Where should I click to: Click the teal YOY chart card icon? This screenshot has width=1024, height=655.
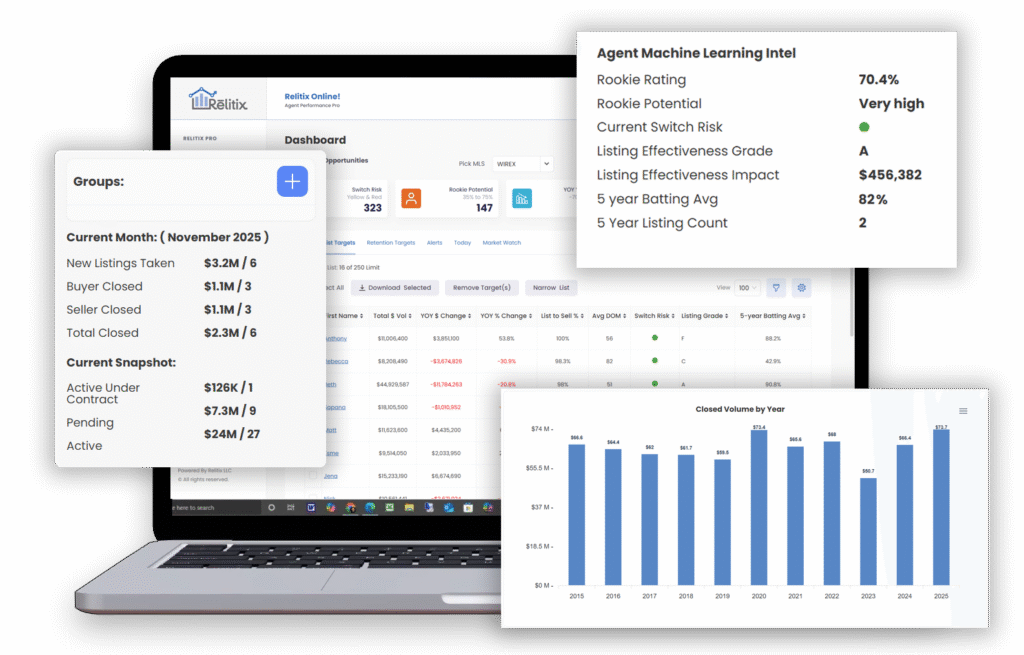click(521, 198)
